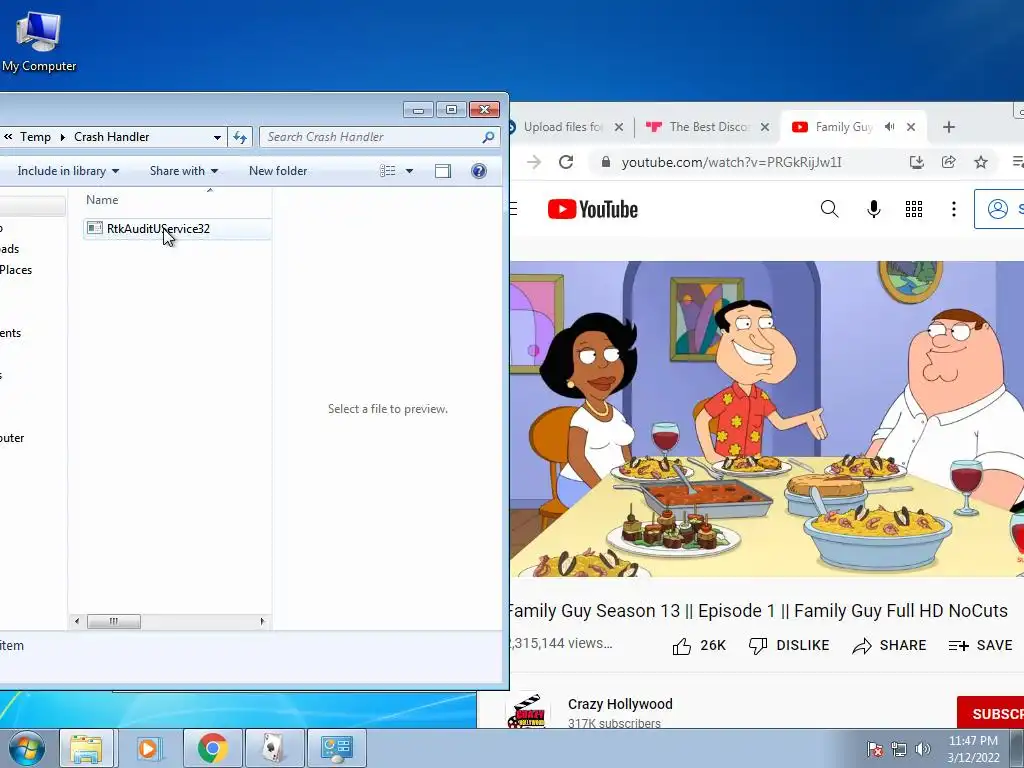Open Action Center flag in tray
This screenshot has width=1024, height=768.
(874, 749)
